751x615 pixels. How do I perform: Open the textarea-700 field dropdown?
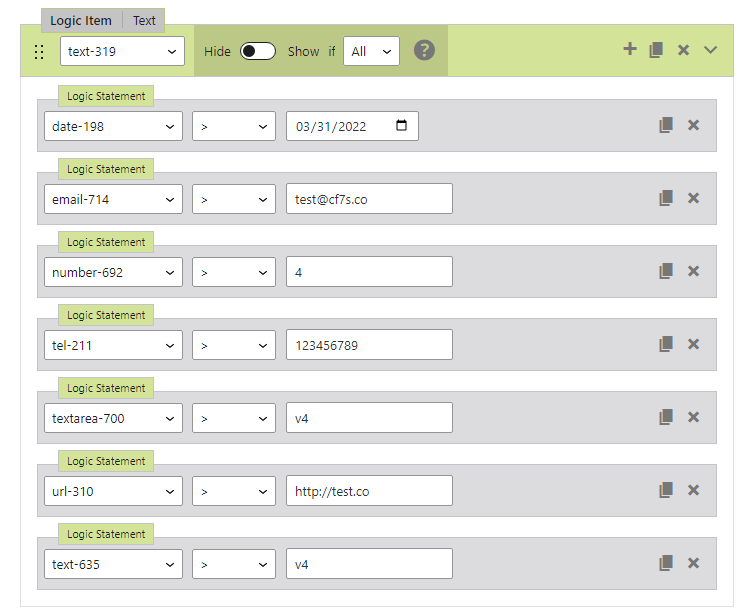coord(113,418)
